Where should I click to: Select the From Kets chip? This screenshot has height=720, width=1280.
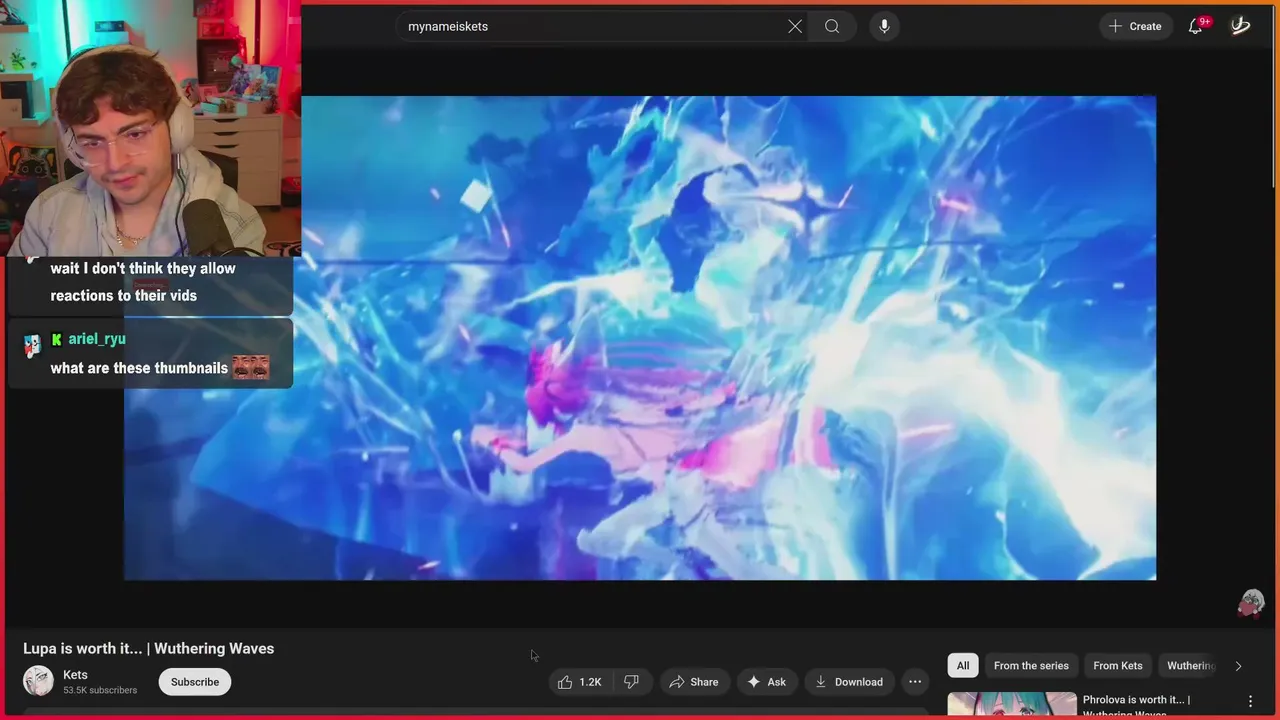[x=1118, y=666]
